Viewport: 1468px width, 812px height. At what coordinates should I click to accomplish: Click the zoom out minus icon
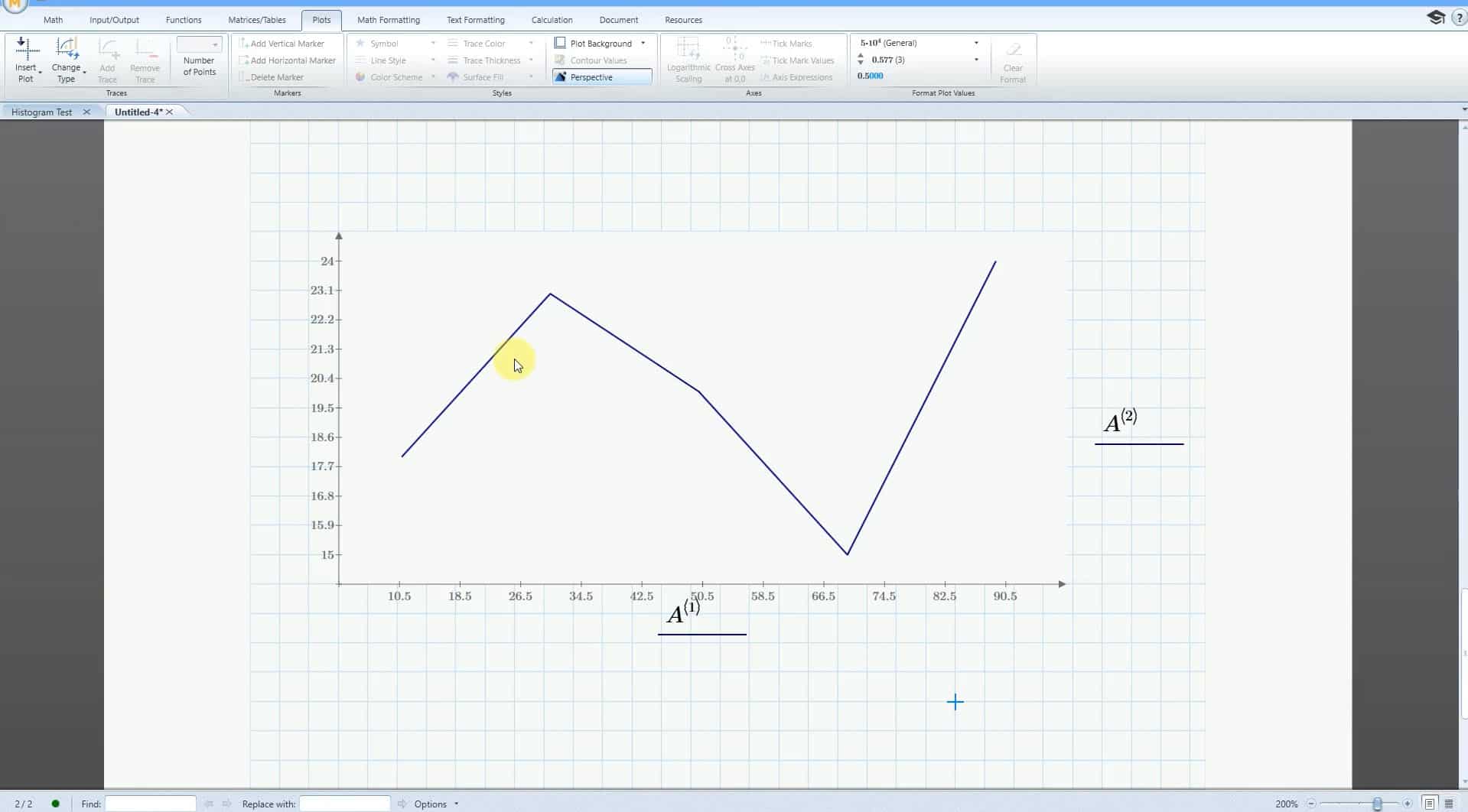pos(1311,804)
